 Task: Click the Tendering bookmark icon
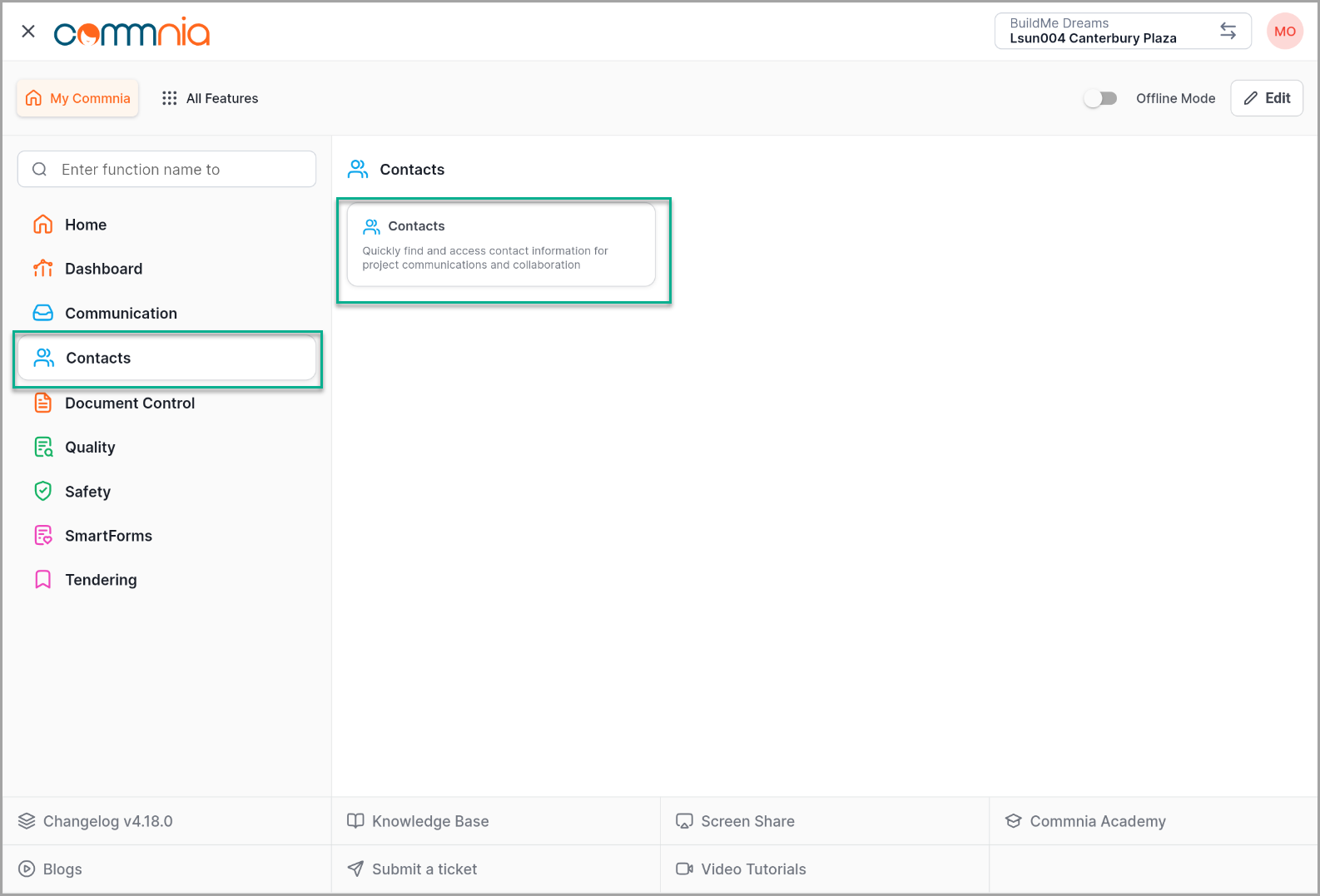point(42,580)
